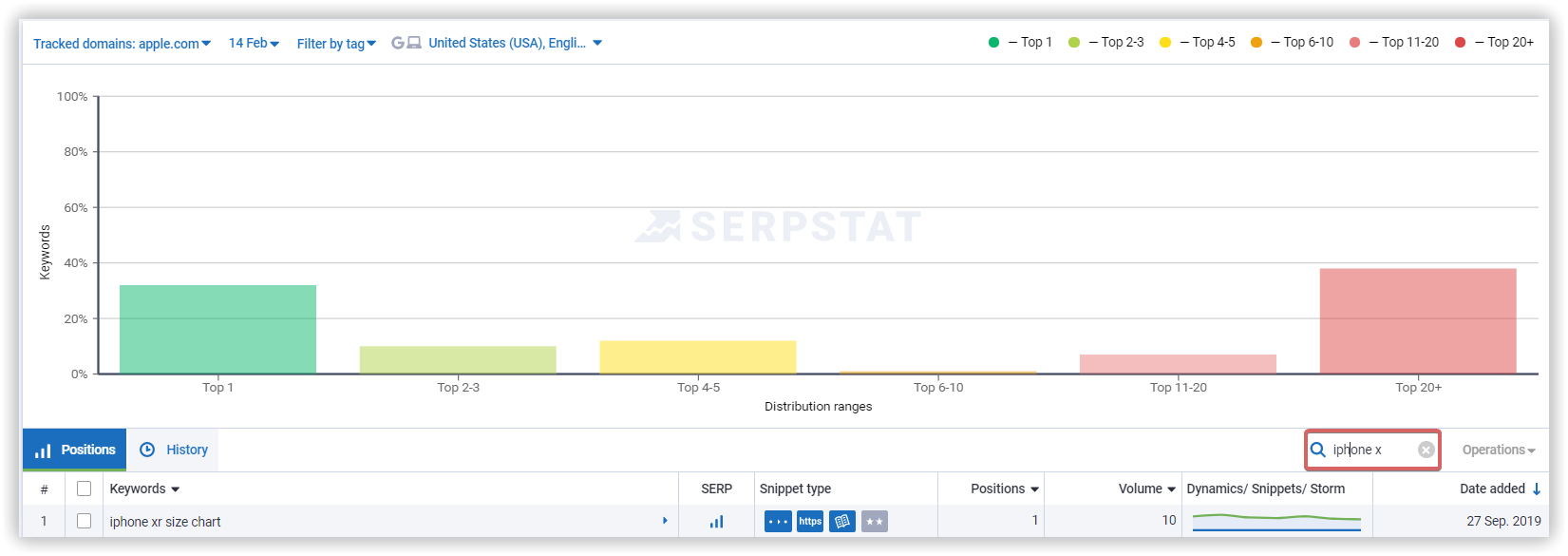Image resolution: width=1568 pixels, height=556 pixels.
Task: Click the light pink Top 11-20 bar
Action: tap(1178, 364)
